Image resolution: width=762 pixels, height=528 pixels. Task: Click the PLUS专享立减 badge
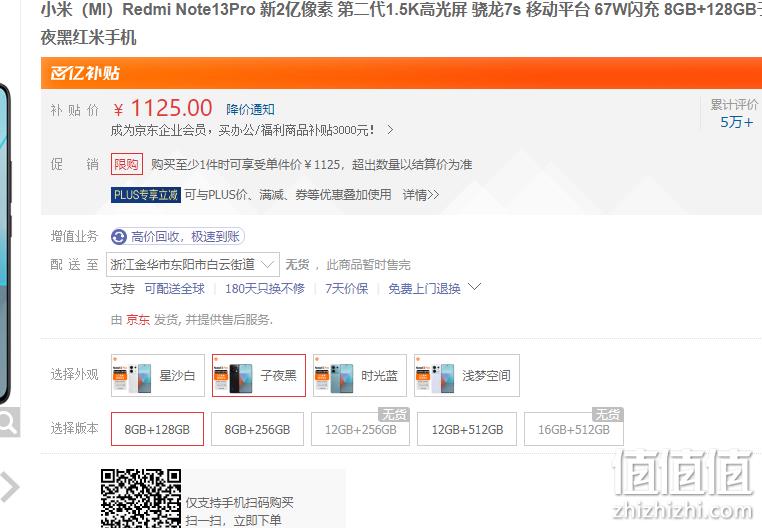point(146,195)
